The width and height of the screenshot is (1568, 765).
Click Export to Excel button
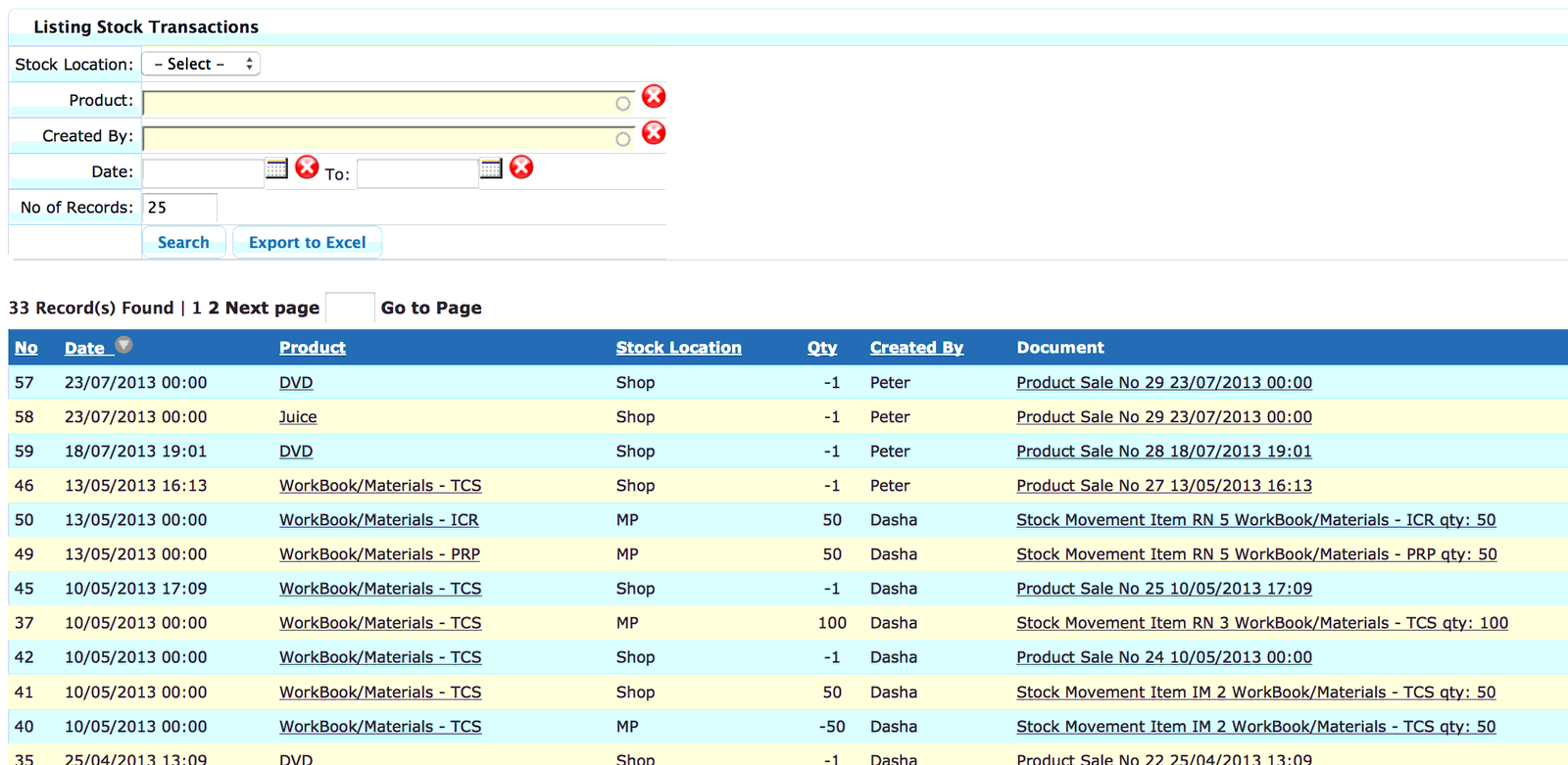(x=307, y=242)
